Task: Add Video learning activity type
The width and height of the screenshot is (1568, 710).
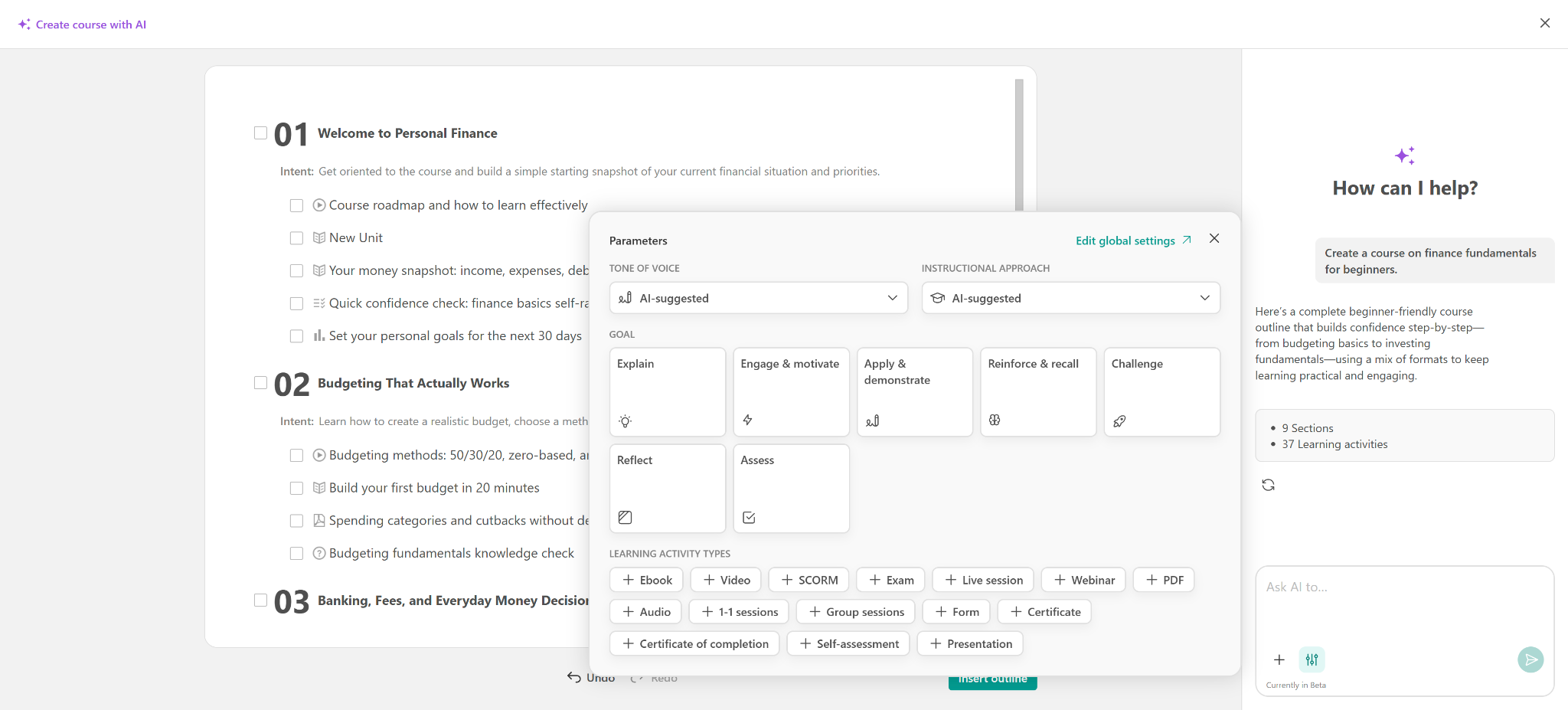Action: point(727,580)
